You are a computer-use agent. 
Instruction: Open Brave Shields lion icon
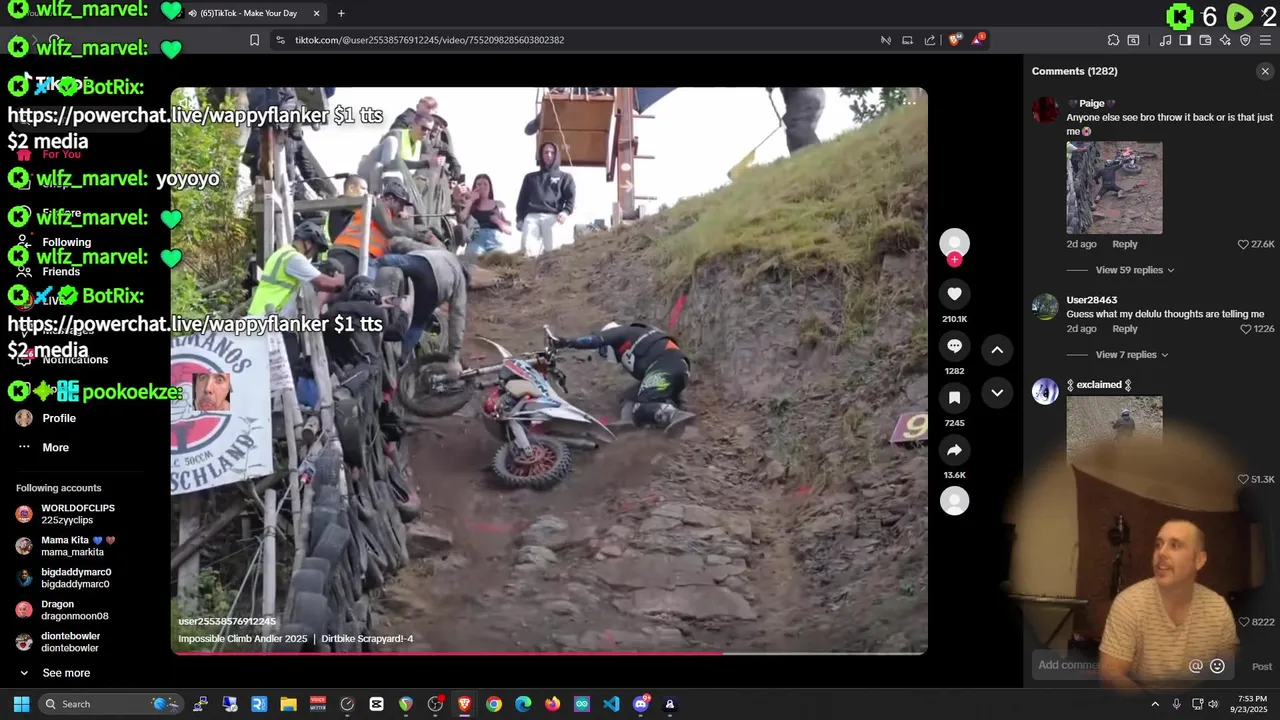[x=955, y=40]
